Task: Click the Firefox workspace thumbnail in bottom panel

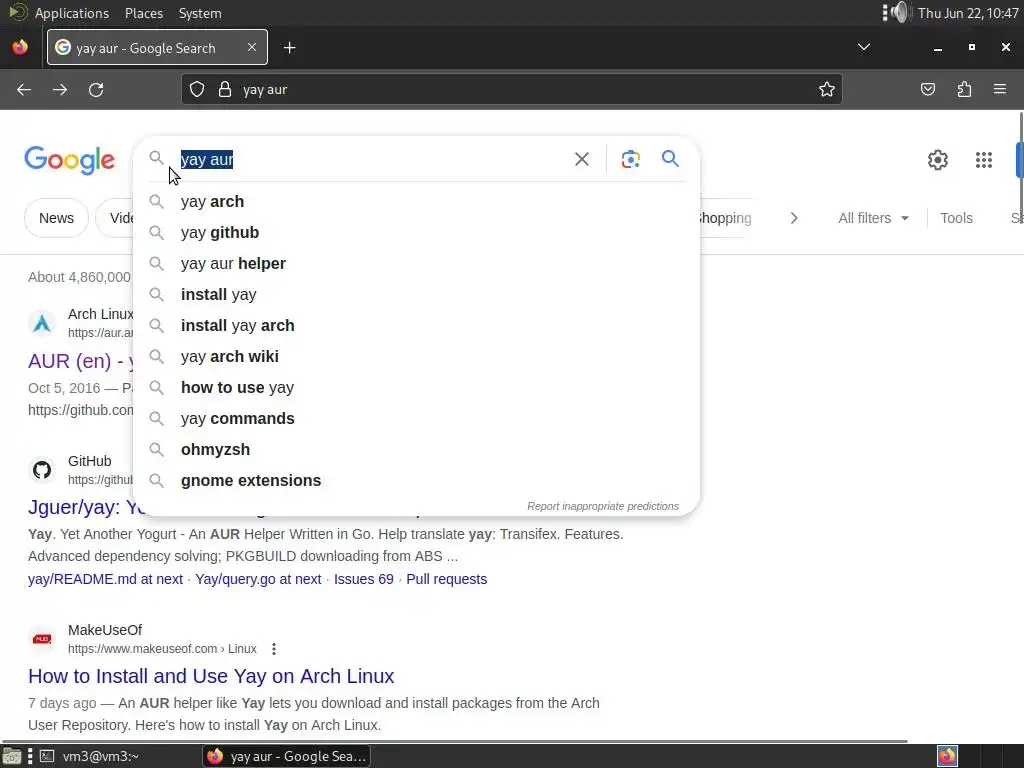Action: 947,756
